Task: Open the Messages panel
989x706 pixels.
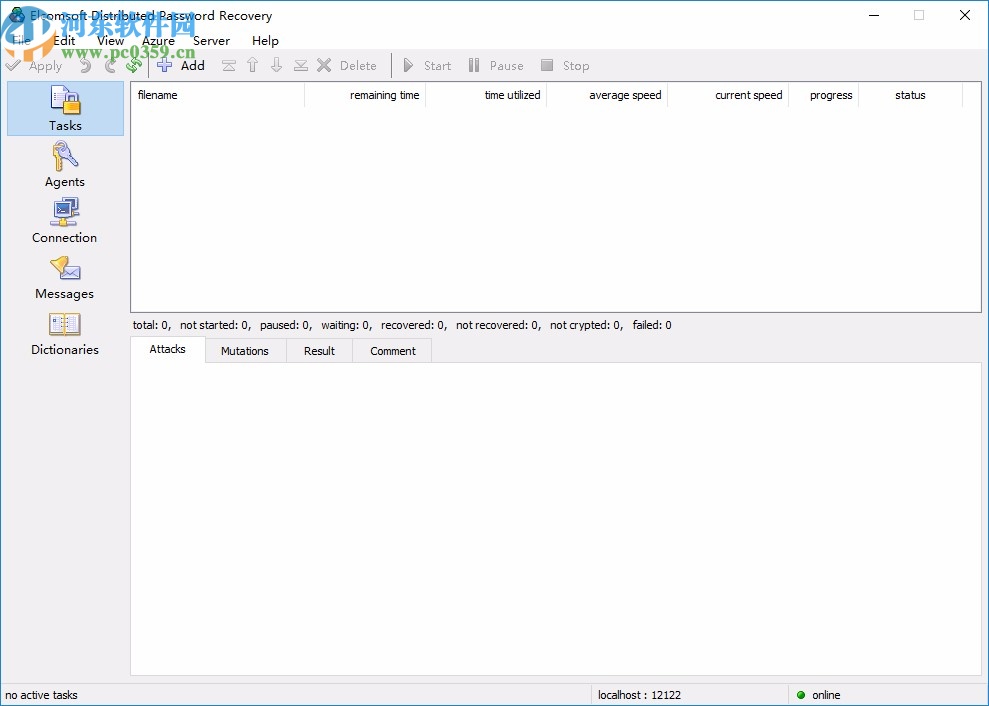Action: point(64,274)
